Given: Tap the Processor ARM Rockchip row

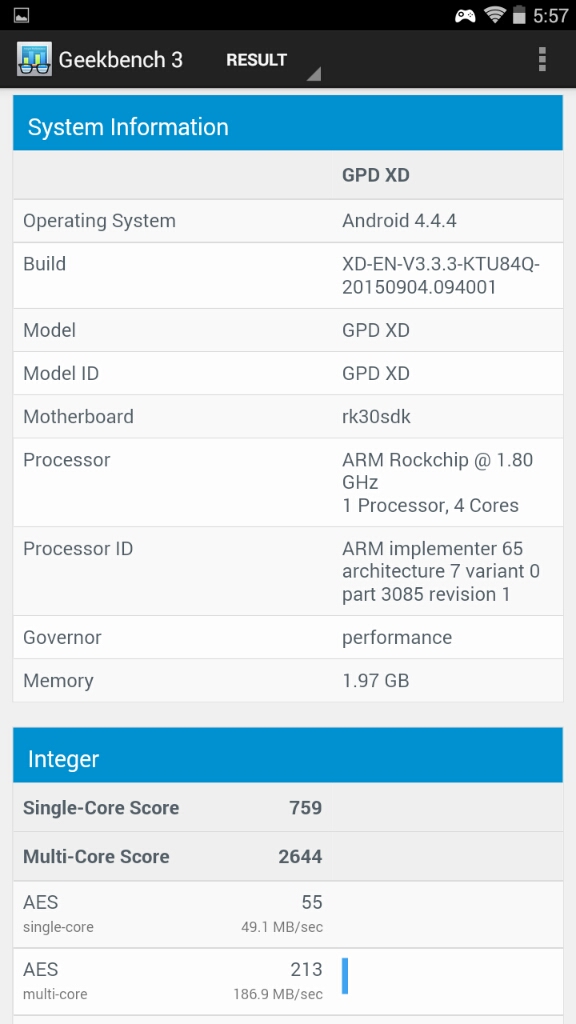Looking at the screenshot, I should (x=288, y=483).
